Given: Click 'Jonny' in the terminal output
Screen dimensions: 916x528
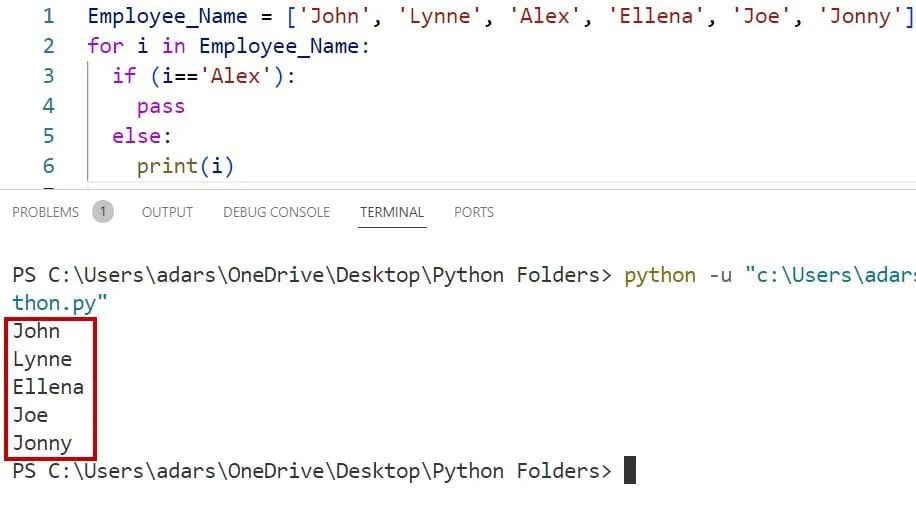Looking at the screenshot, I should tap(42, 443).
